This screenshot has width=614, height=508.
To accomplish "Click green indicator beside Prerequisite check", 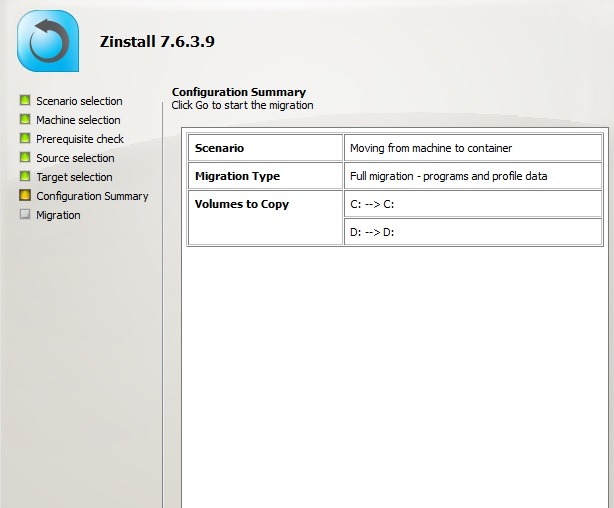I will click(x=25, y=138).
